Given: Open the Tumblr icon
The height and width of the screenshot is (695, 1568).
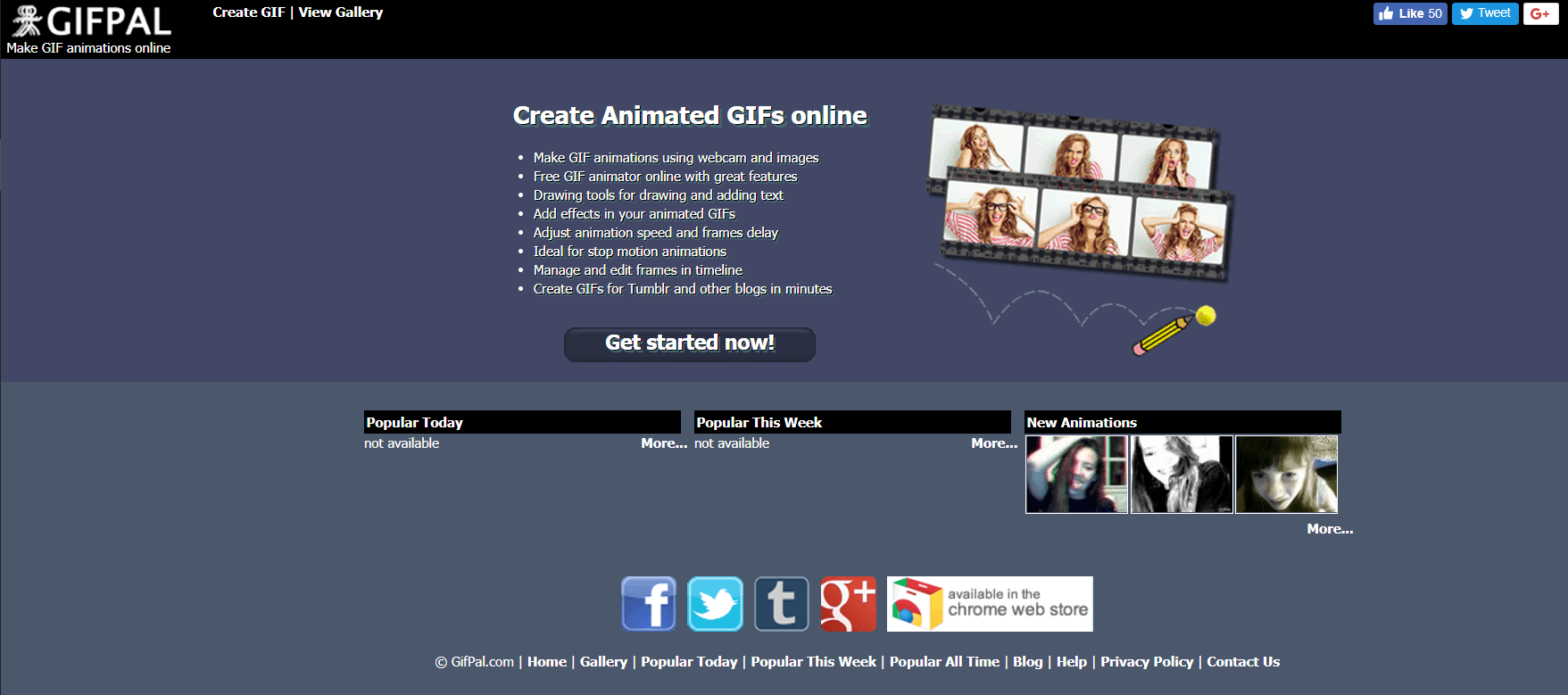Looking at the screenshot, I should pyautogui.click(x=782, y=604).
